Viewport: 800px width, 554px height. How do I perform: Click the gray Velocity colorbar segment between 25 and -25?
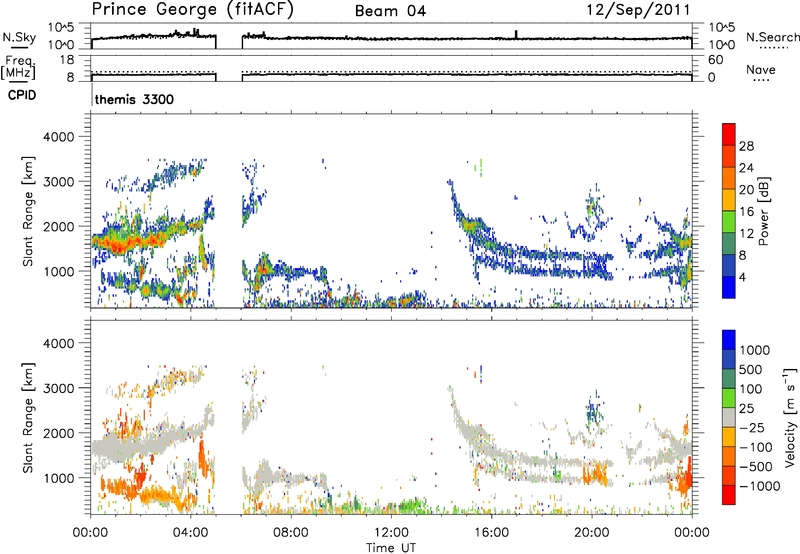pyautogui.click(x=729, y=418)
